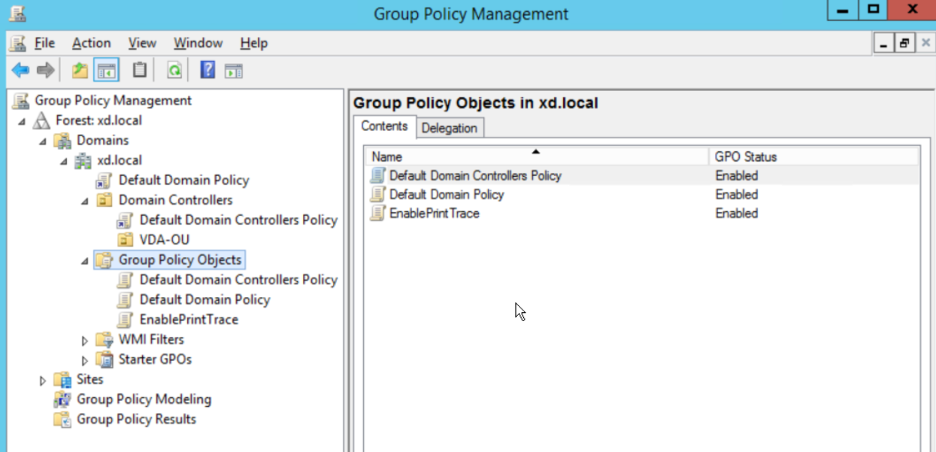Collapse the Group Policy Objects tree node
The image size is (936, 452).
(x=85, y=260)
